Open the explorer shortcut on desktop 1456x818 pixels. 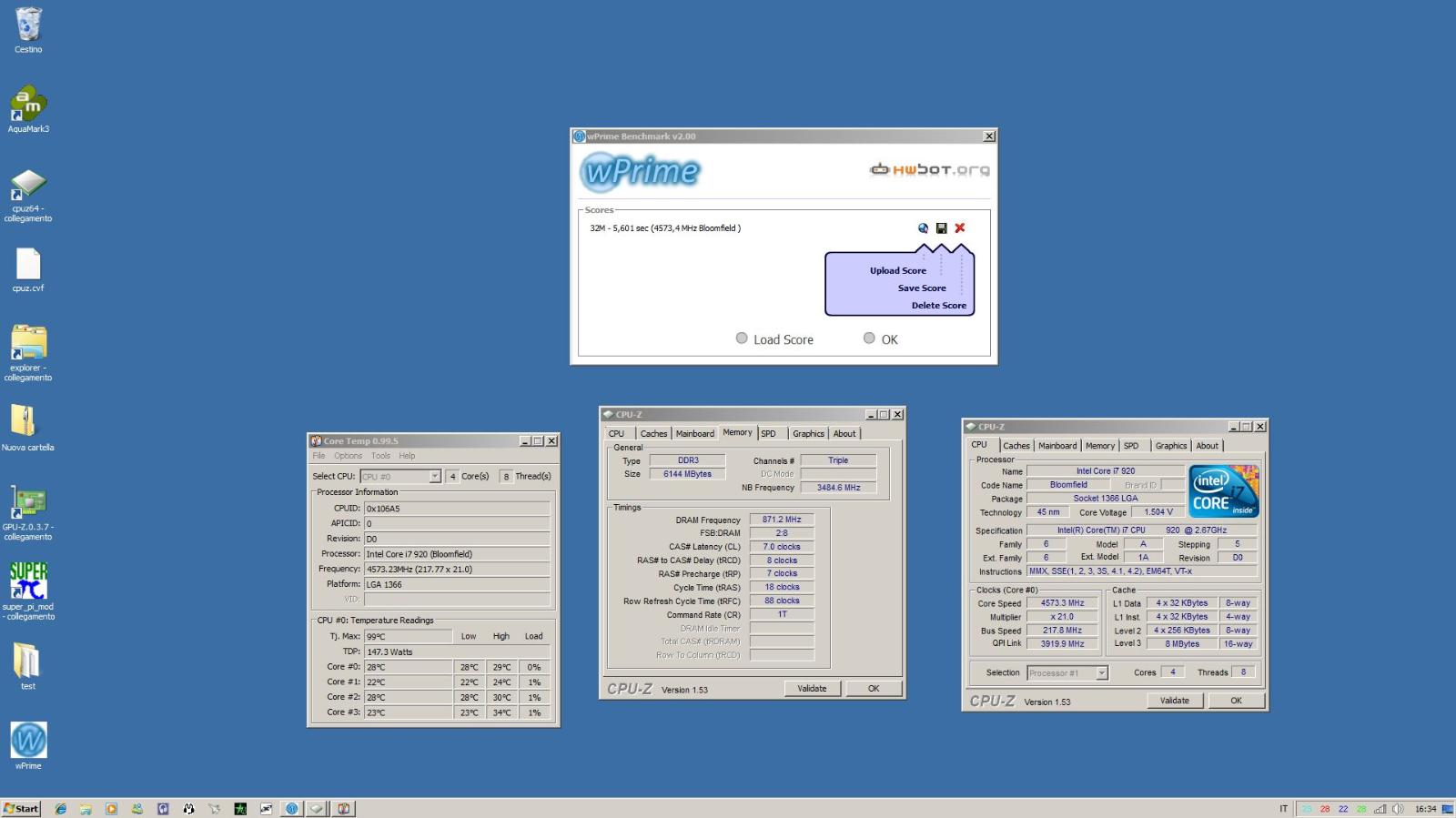click(28, 351)
